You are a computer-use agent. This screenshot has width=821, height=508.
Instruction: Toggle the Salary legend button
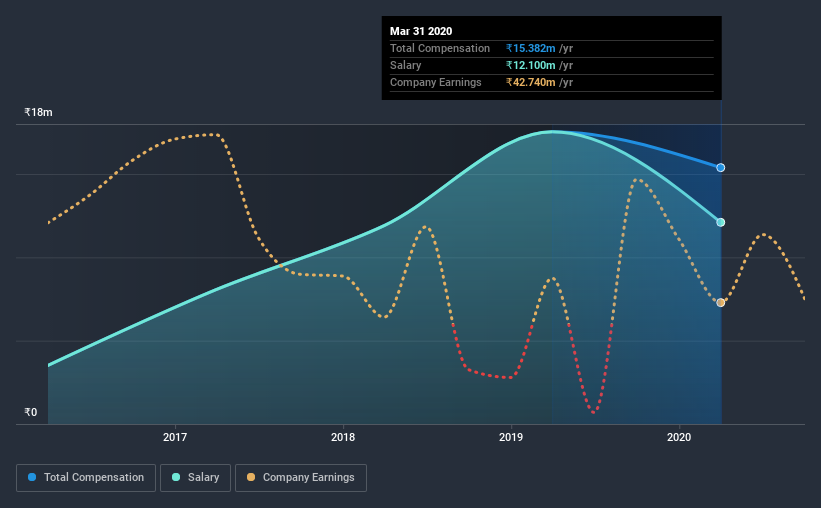(195, 478)
